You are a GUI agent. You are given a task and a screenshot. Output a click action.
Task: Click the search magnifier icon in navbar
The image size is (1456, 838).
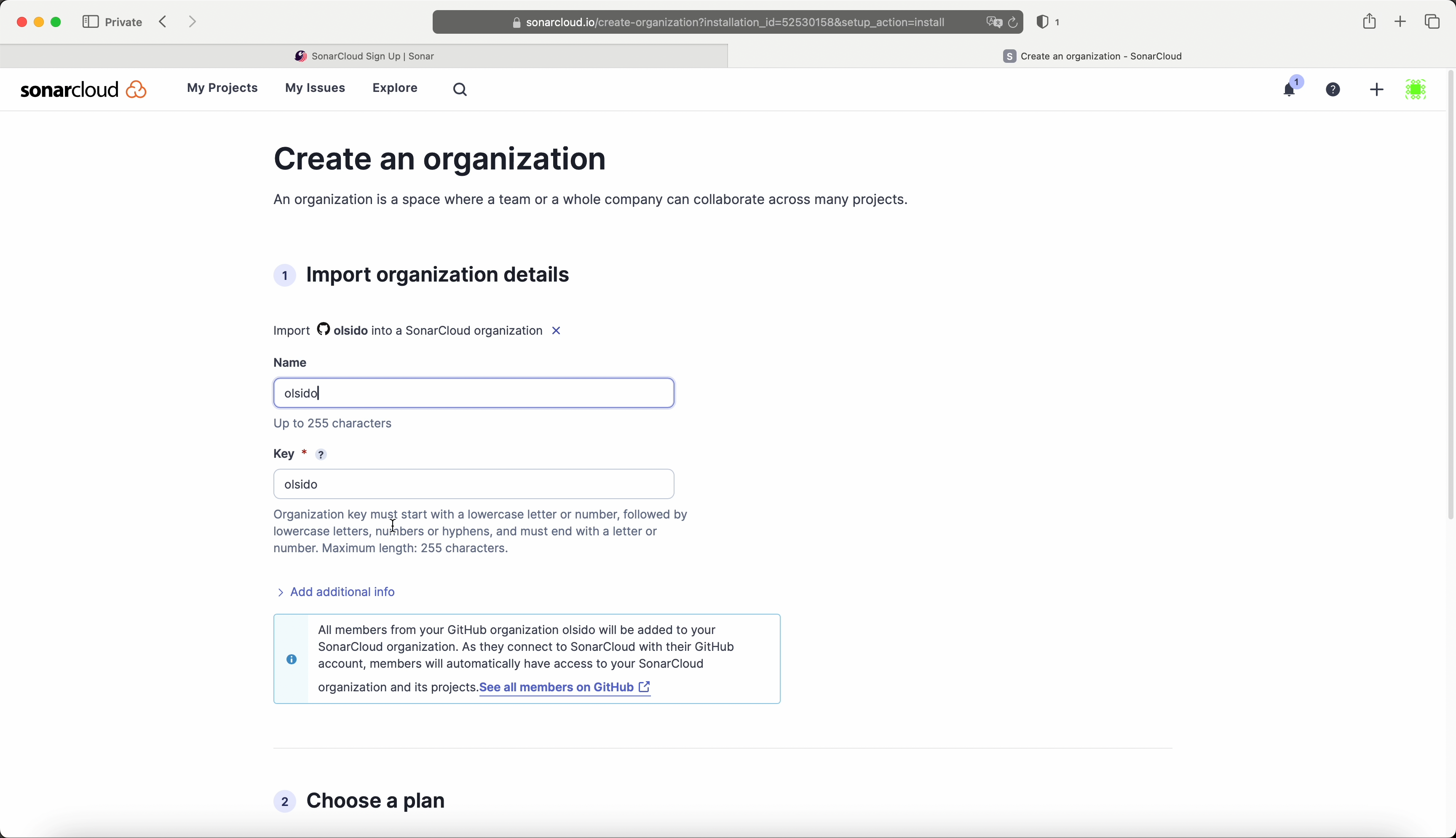(x=460, y=89)
